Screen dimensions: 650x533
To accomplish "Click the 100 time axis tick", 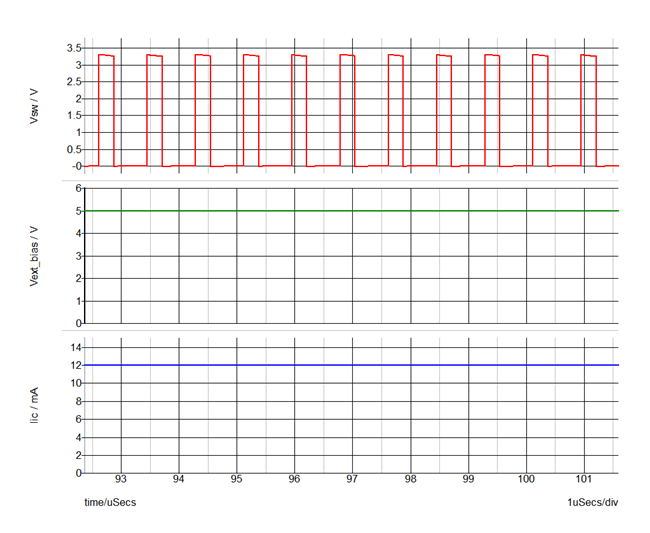I will pyautogui.click(x=526, y=479).
